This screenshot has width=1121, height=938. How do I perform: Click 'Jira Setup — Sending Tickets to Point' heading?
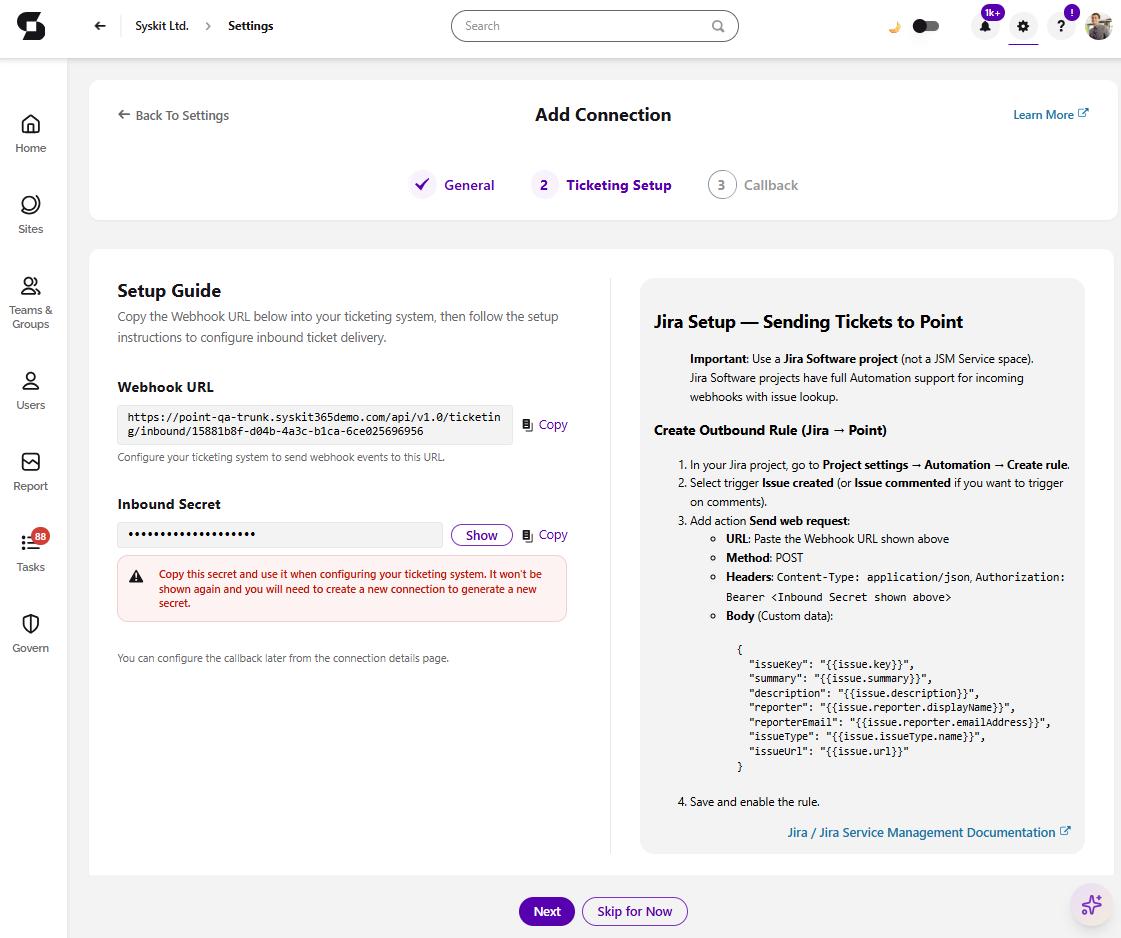[809, 322]
